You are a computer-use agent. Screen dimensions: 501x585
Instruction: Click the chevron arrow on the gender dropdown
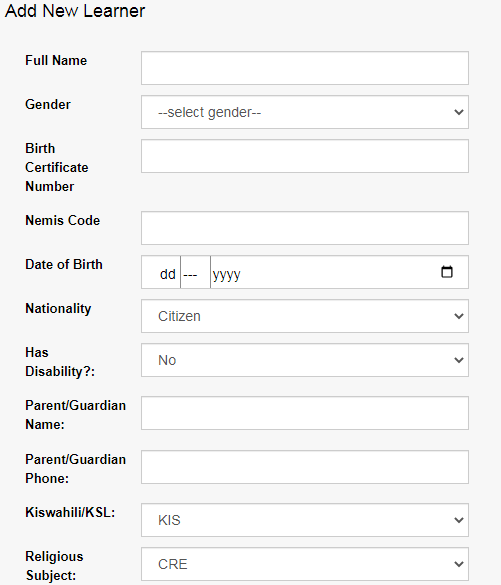point(459,112)
